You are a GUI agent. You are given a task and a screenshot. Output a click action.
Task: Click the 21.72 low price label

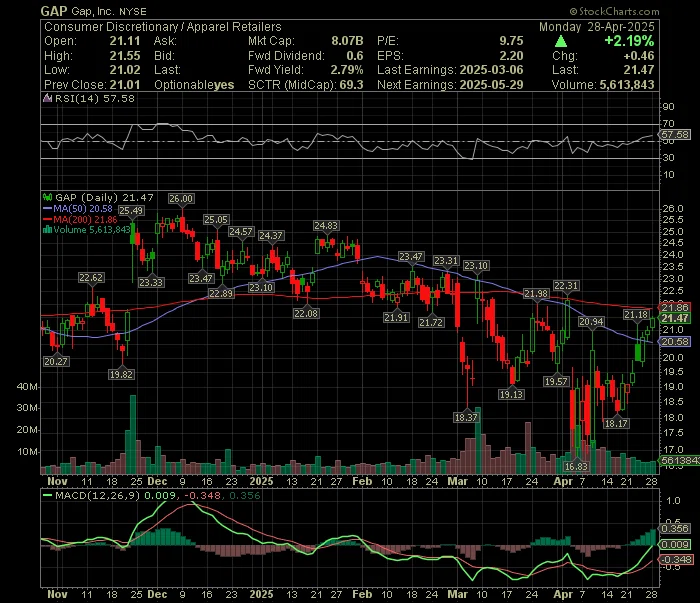(x=431, y=322)
